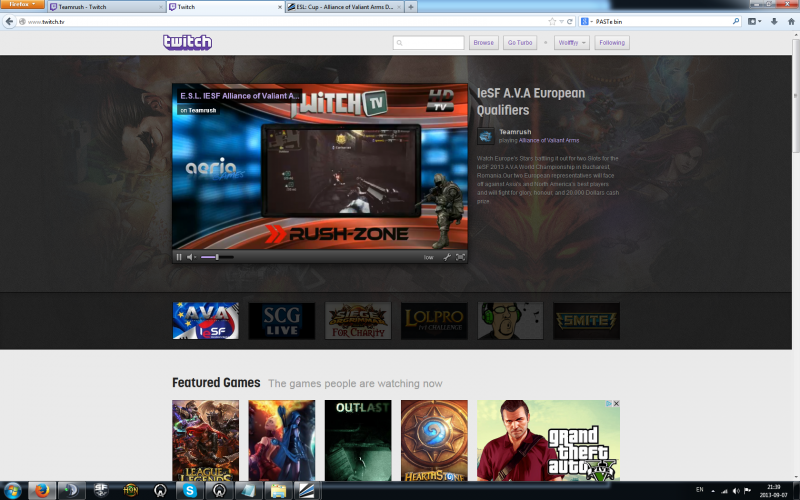The height and width of the screenshot is (500, 800).
Task: Close the GTA V ad with X
Action: [x=616, y=404]
